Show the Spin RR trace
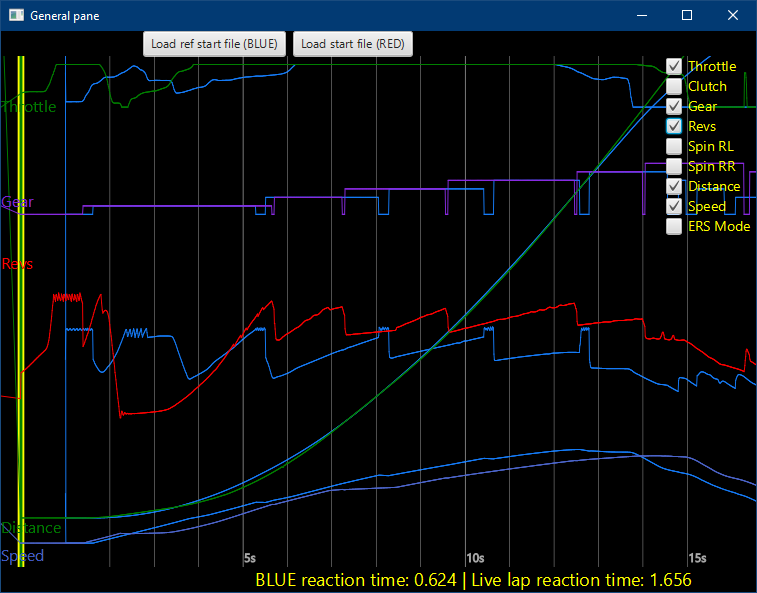757x593 pixels. (x=675, y=166)
